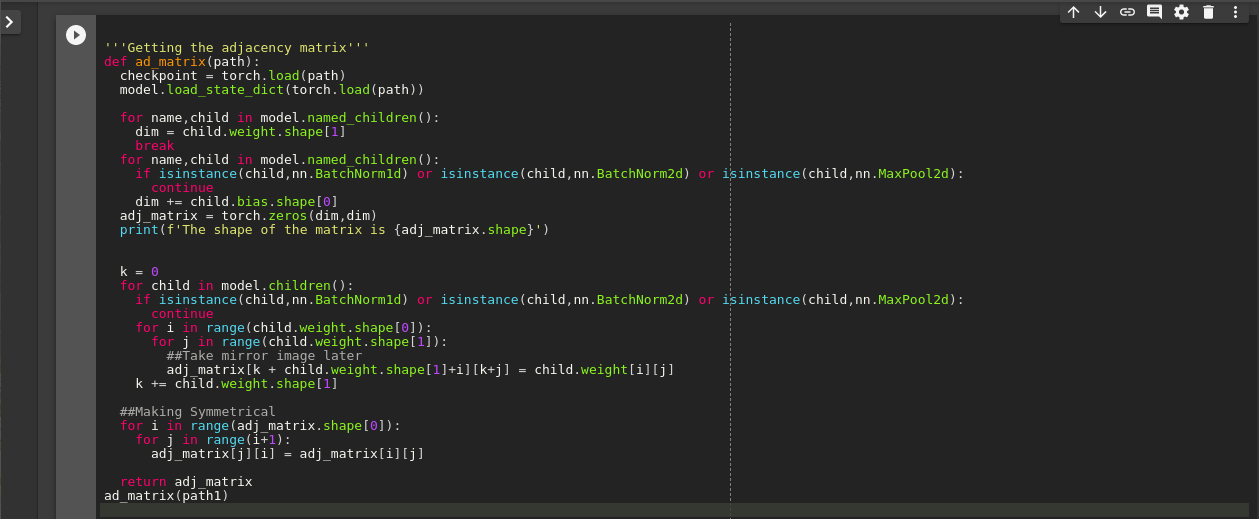The width and height of the screenshot is (1259, 519).
Task: Open editor settings via gear icon
Action: pyautogui.click(x=1181, y=12)
